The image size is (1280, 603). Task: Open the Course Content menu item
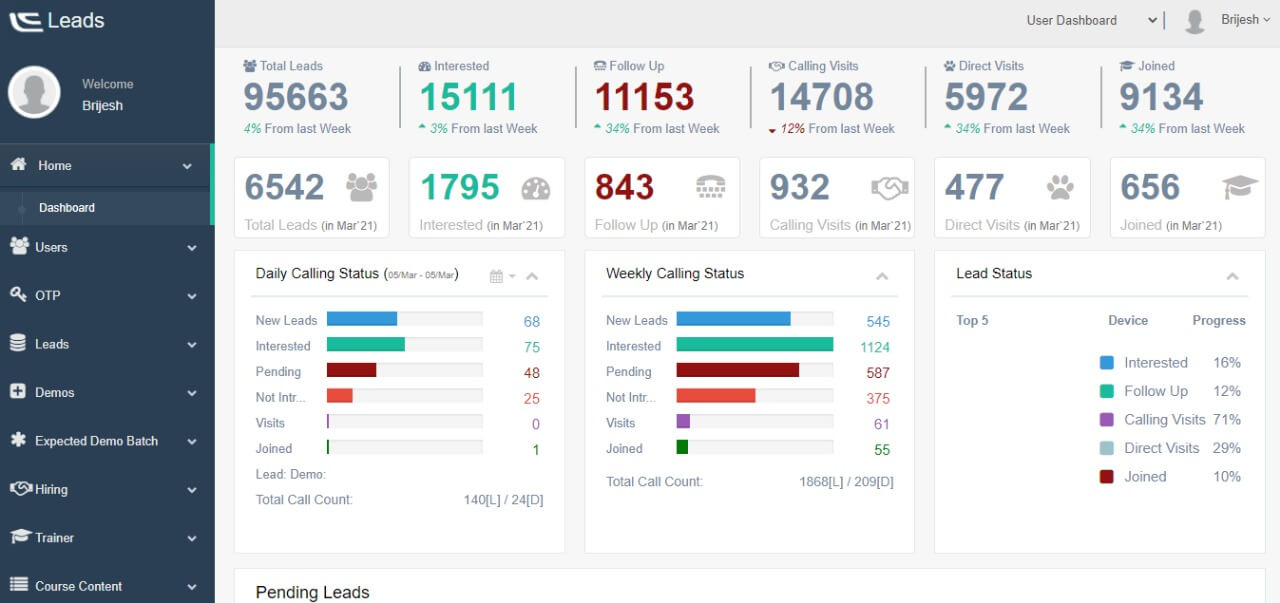(80, 586)
